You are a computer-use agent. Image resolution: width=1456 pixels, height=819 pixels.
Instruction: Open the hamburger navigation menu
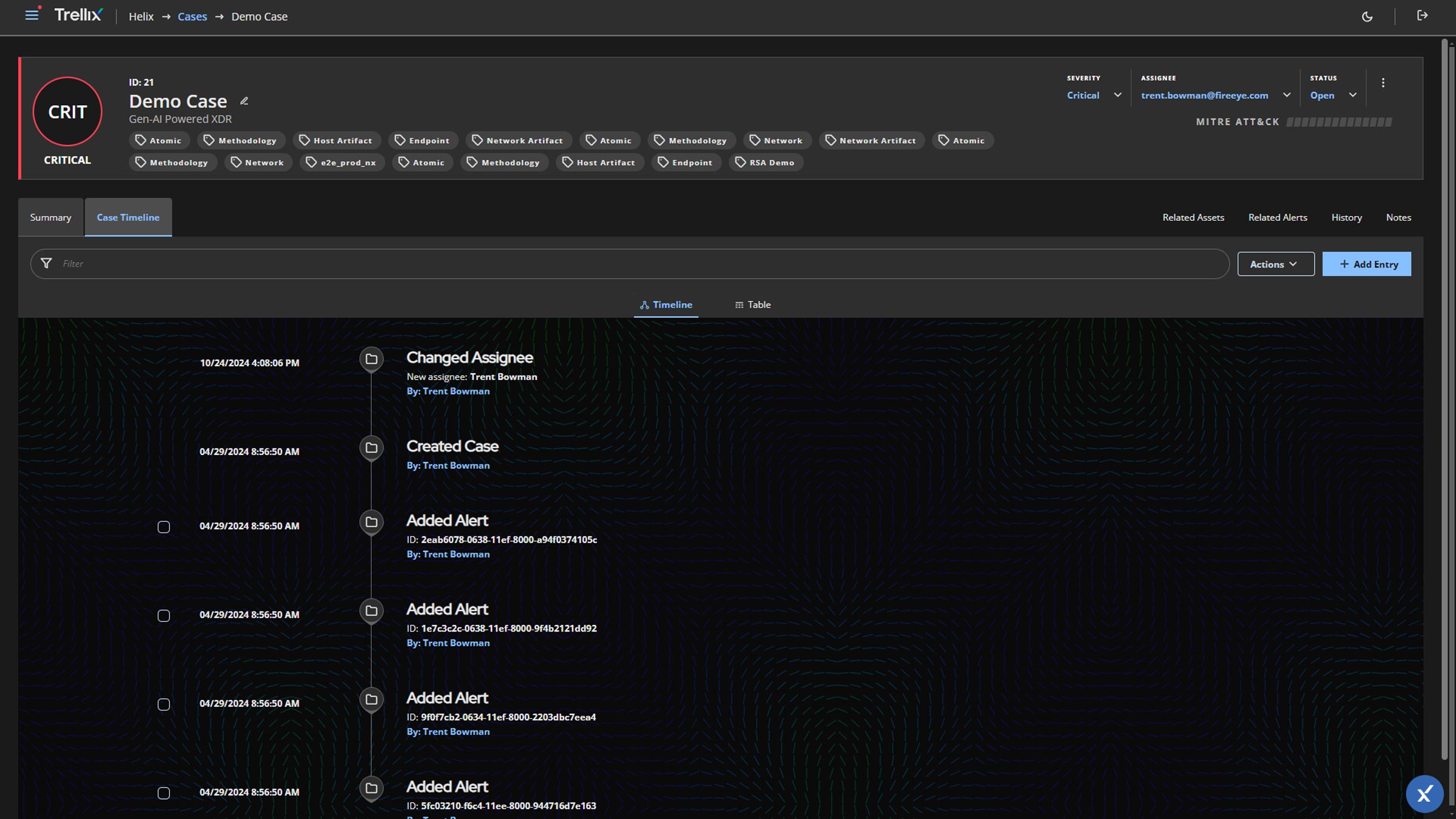point(32,15)
